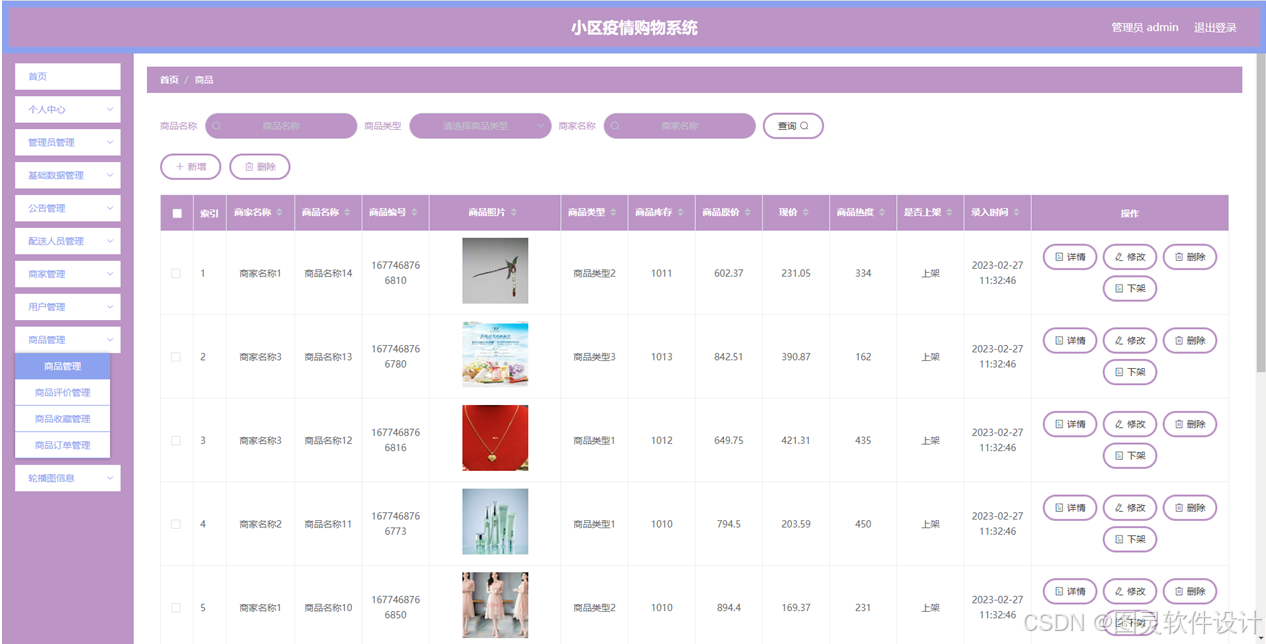Sort table by 商品编号 column arrows
1266x644 pixels.
(x=416, y=213)
